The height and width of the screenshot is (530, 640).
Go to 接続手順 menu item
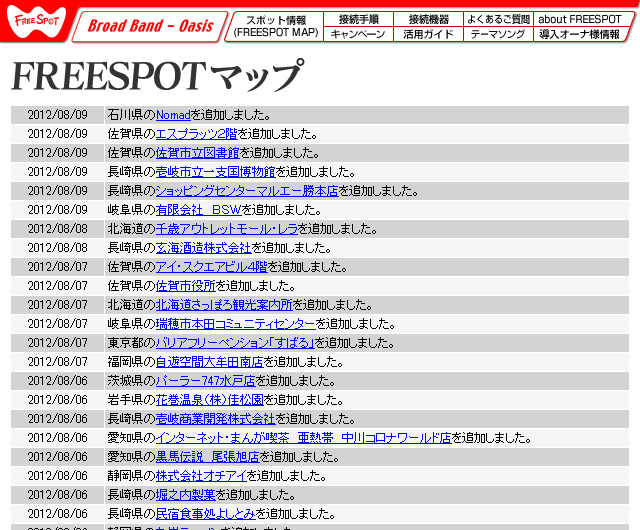358,19
